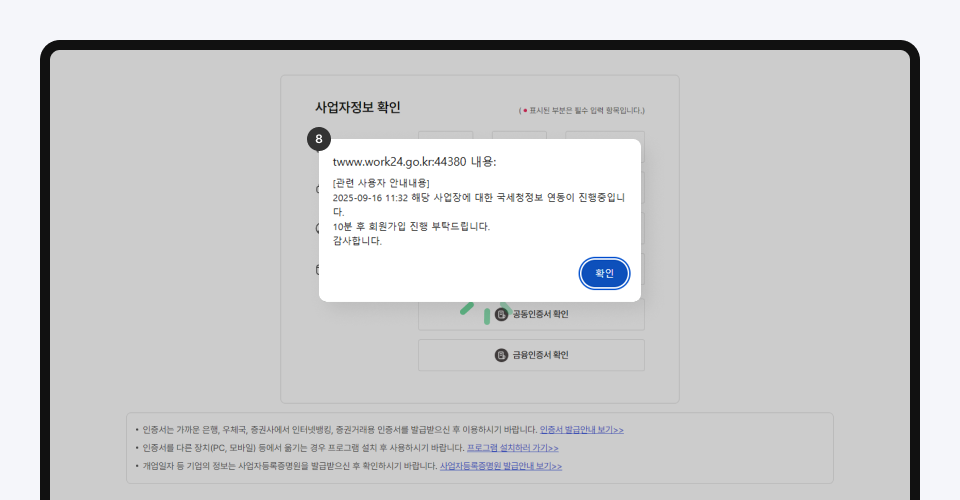This screenshot has height=500, width=960.
Task: Click the certificate icon beside 금융인증서 확인
Action: click(x=502, y=355)
